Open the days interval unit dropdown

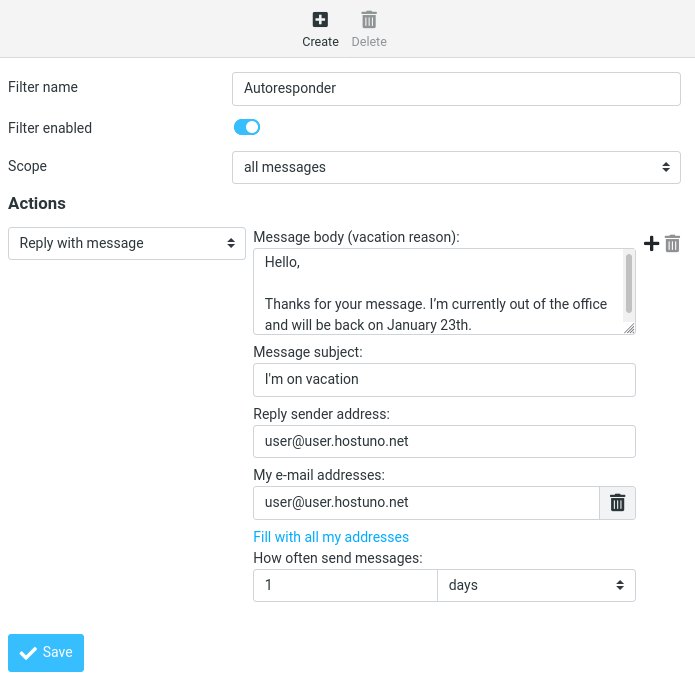coord(536,585)
